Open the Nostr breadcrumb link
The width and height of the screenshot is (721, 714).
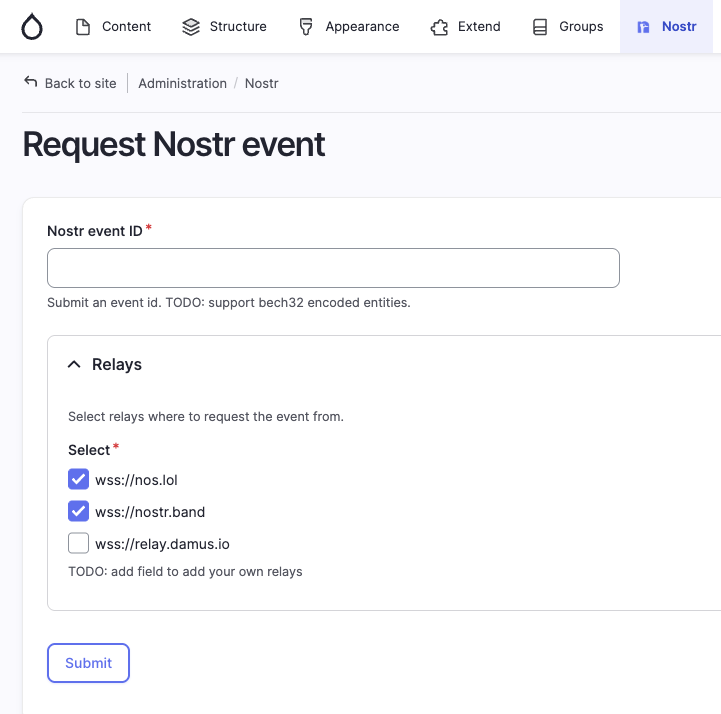point(261,83)
